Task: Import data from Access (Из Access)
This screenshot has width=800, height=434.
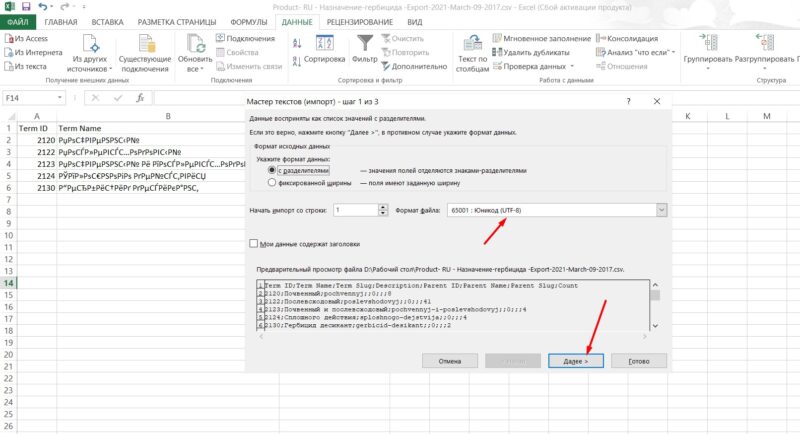Action: (x=27, y=39)
